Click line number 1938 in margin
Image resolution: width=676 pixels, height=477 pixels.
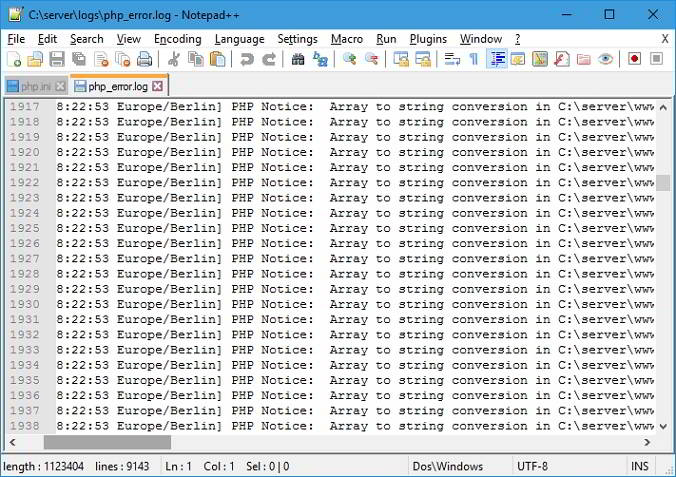pos(25,426)
